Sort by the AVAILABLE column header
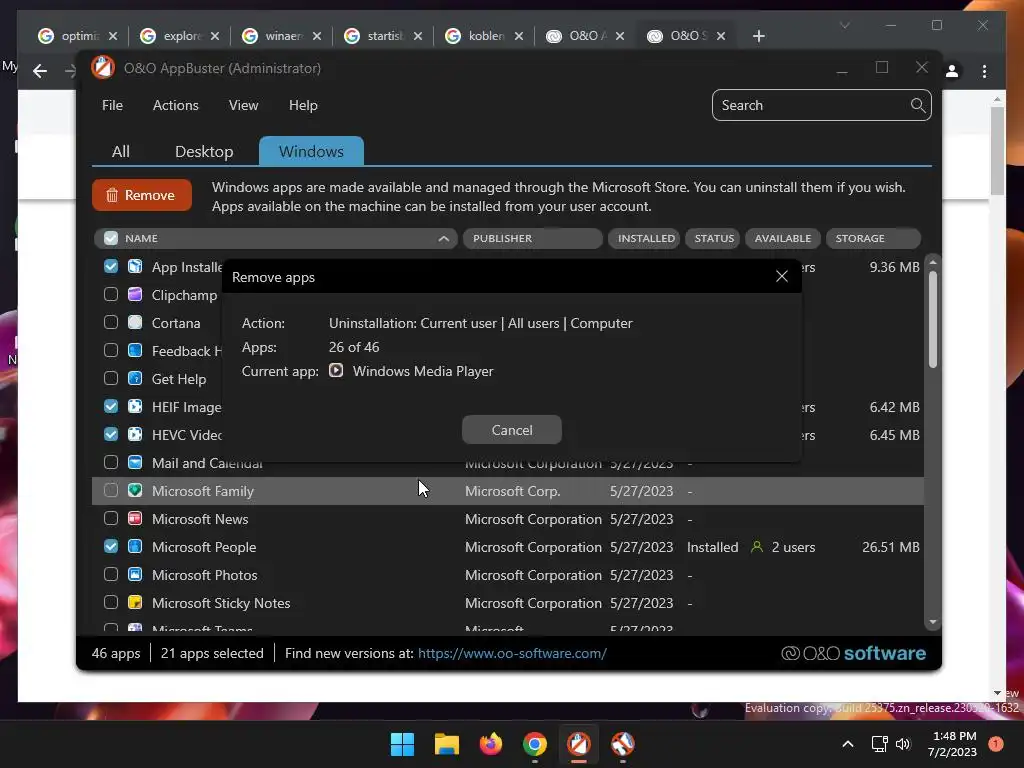Image resolution: width=1024 pixels, height=768 pixels. coord(782,238)
